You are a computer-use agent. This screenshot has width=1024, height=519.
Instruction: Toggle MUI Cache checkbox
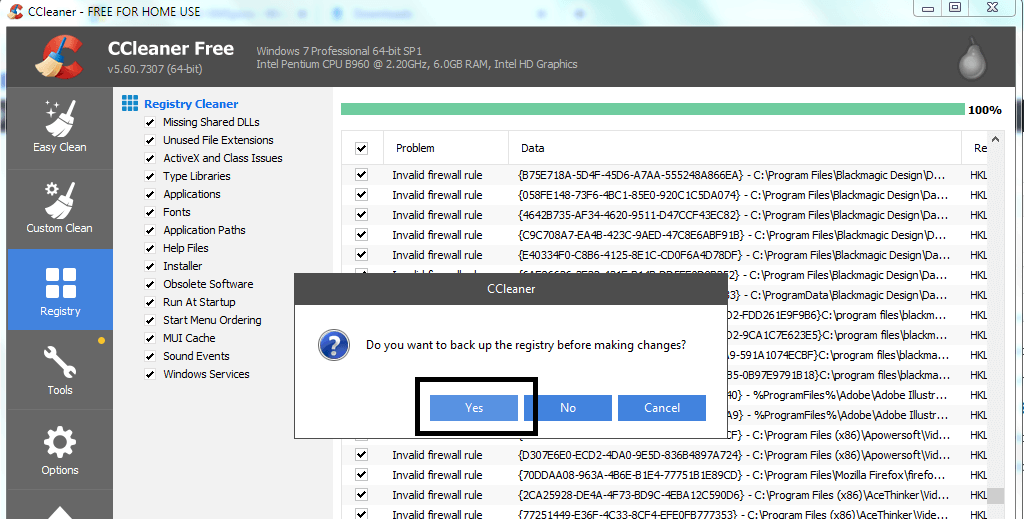click(x=150, y=338)
